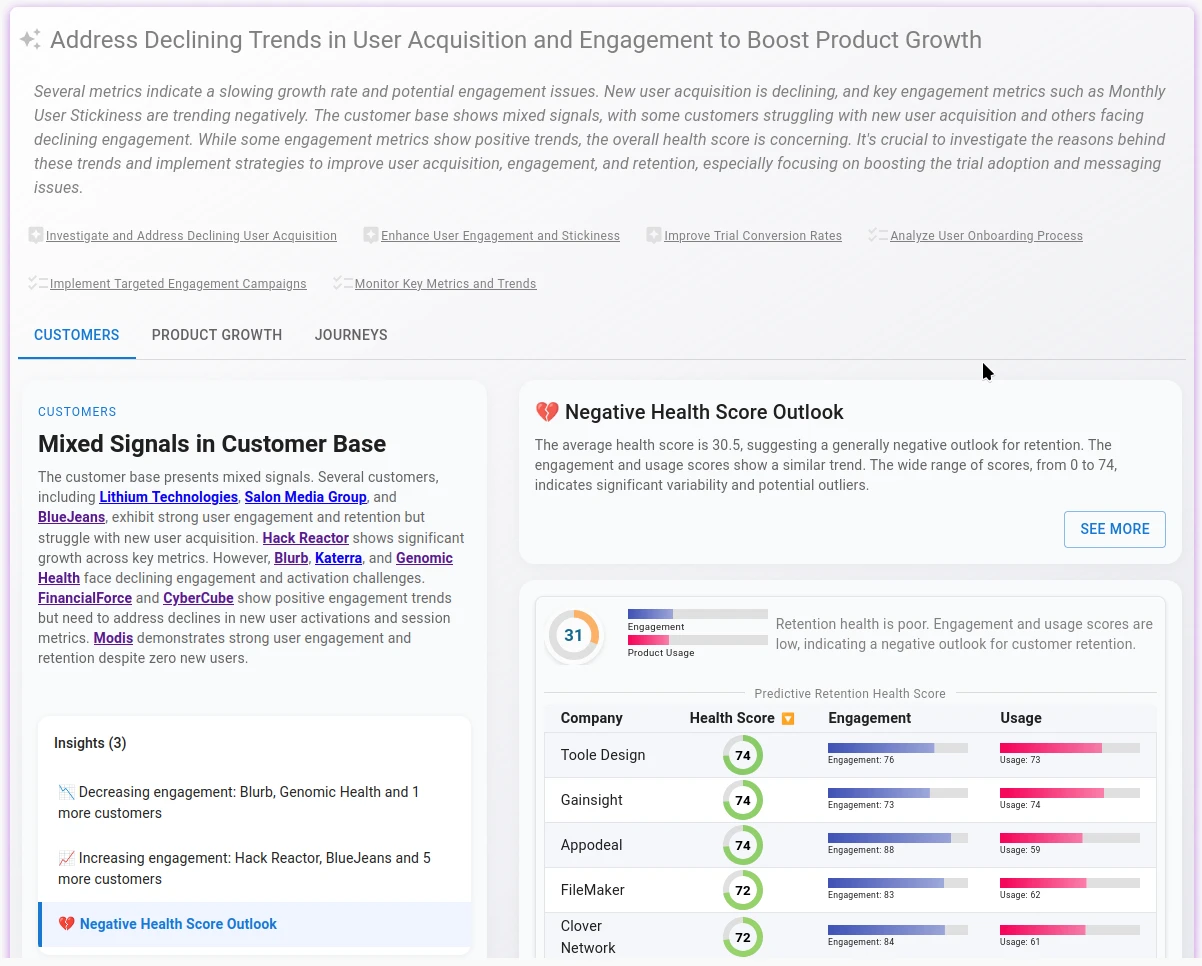Switch to the Product Growth tab
The height and width of the screenshot is (966, 1202).
point(217,335)
